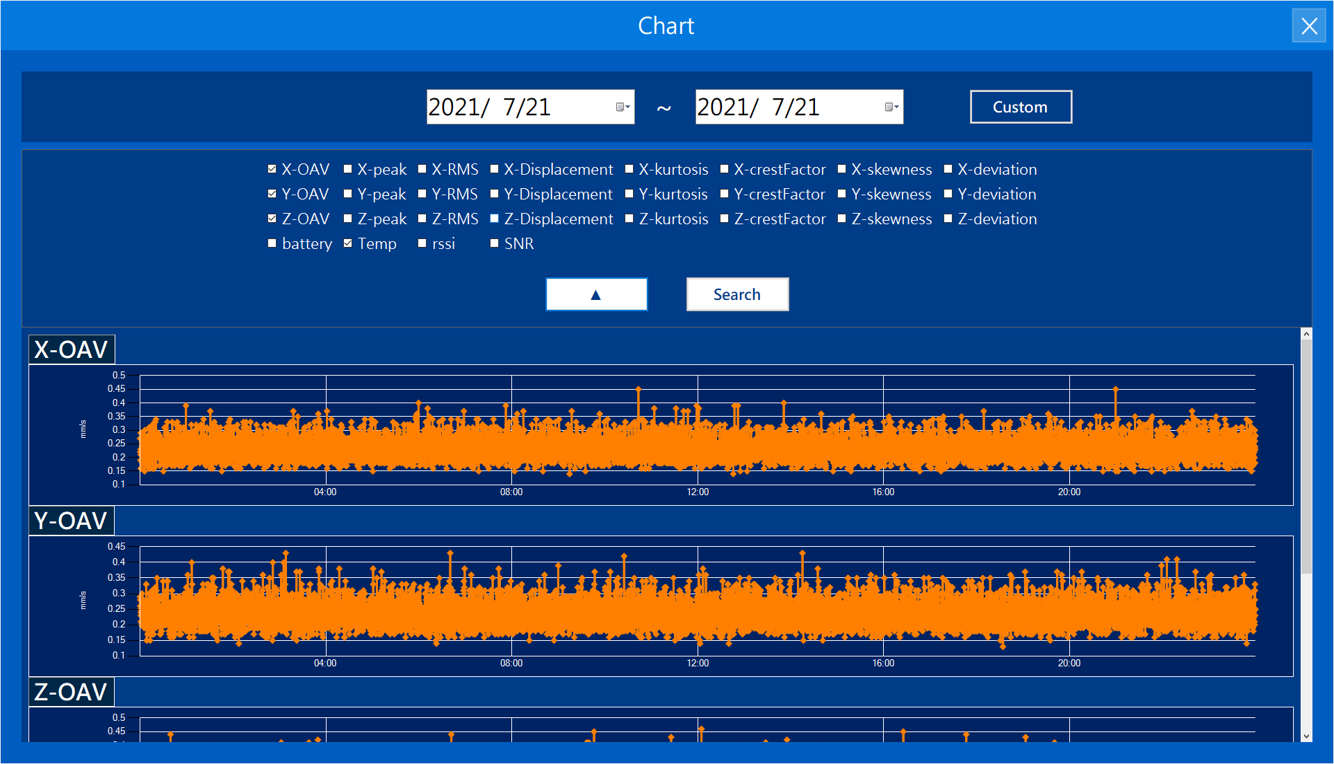Viewport: 1334px width, 764px height.
Task: Turn on the Z-crestFactor checkbox
Action: coord(724,219)
